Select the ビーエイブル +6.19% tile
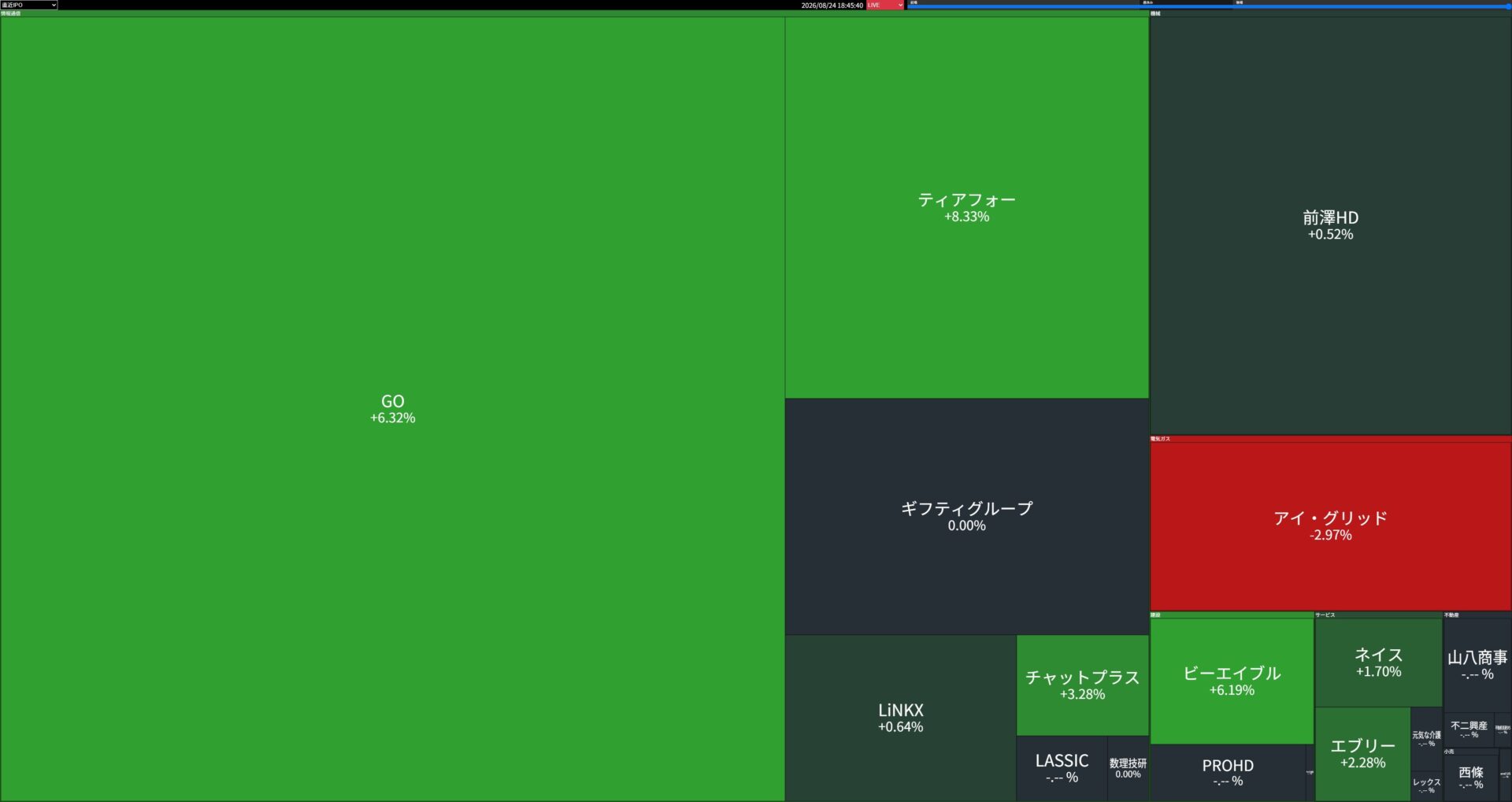Screen dimensions: 1512x802 point(1232,681)
